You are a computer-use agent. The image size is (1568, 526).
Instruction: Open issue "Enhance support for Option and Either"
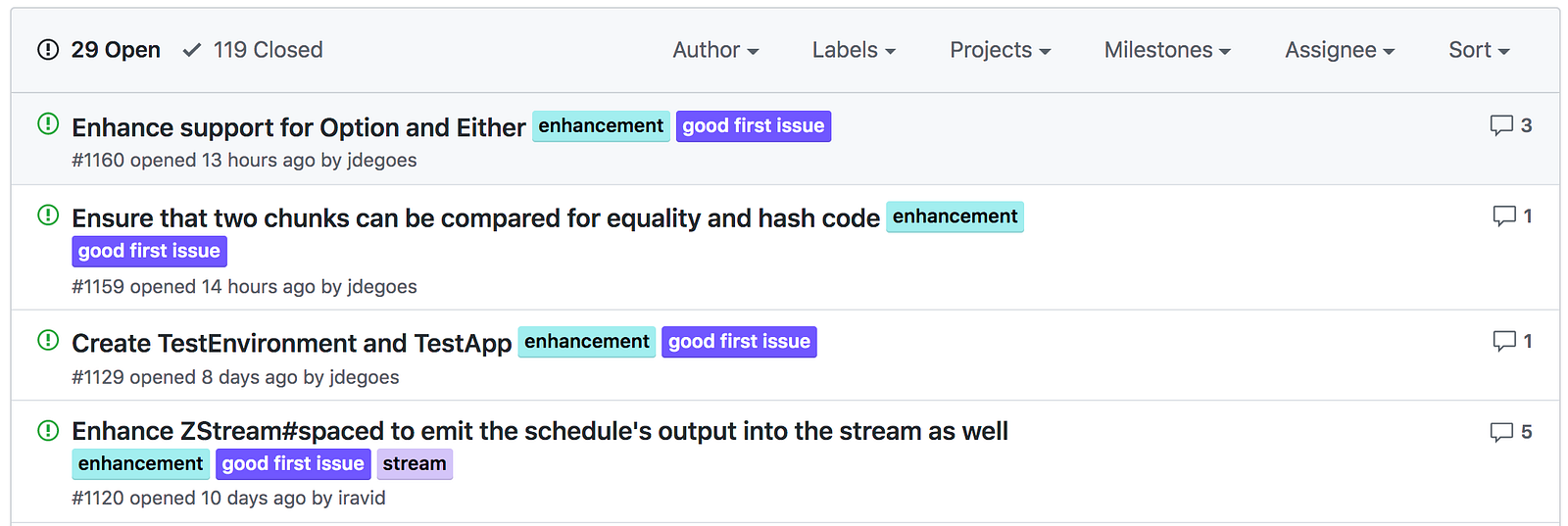[299, 127]
